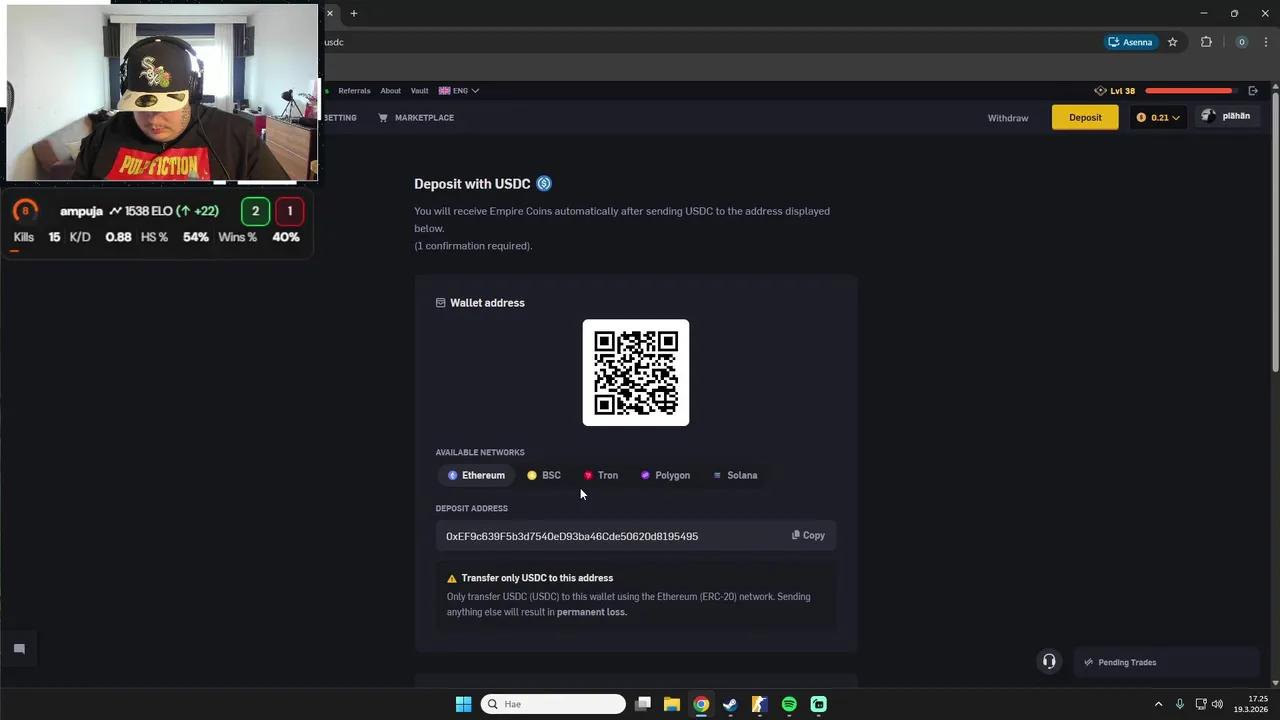Select the Tron network

pyautogui.click(x=601, y=475)
